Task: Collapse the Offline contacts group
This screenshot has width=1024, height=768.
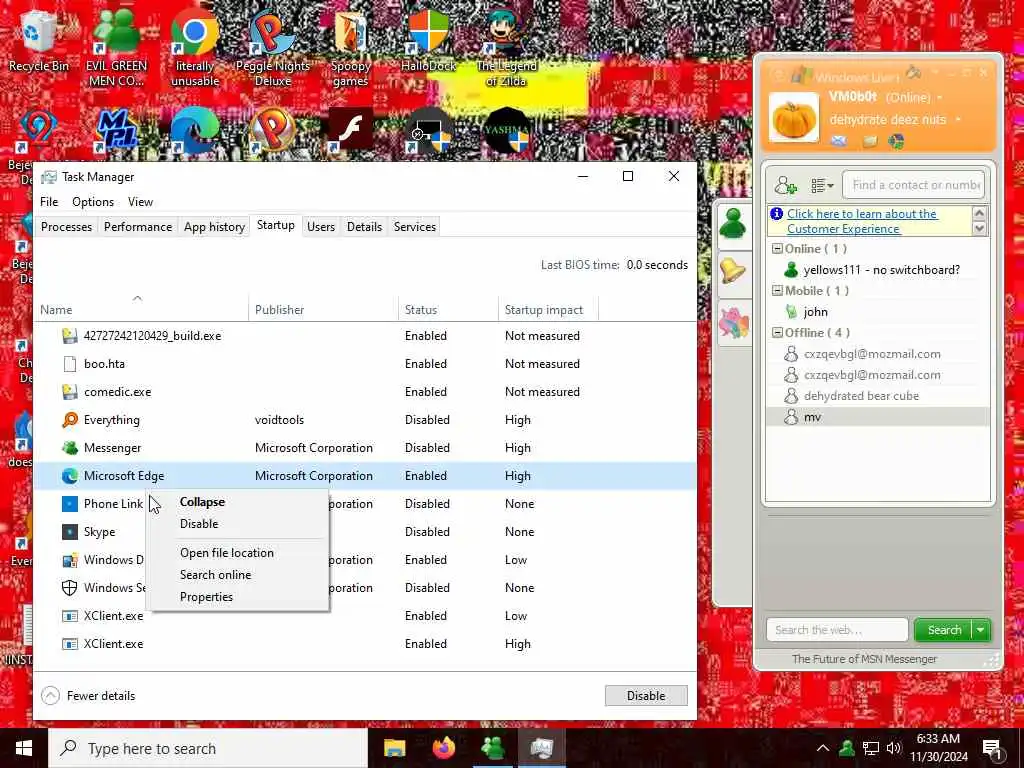Action: 777,332
